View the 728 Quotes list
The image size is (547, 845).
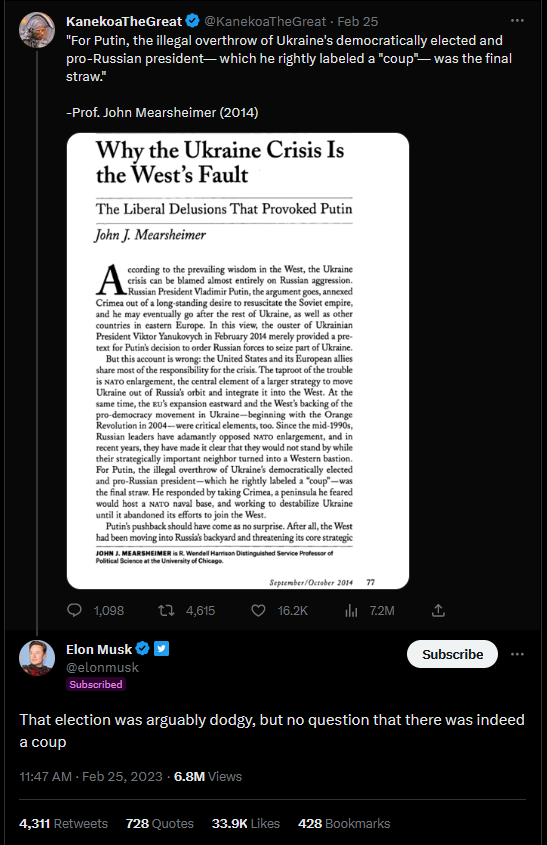point(160,823)
